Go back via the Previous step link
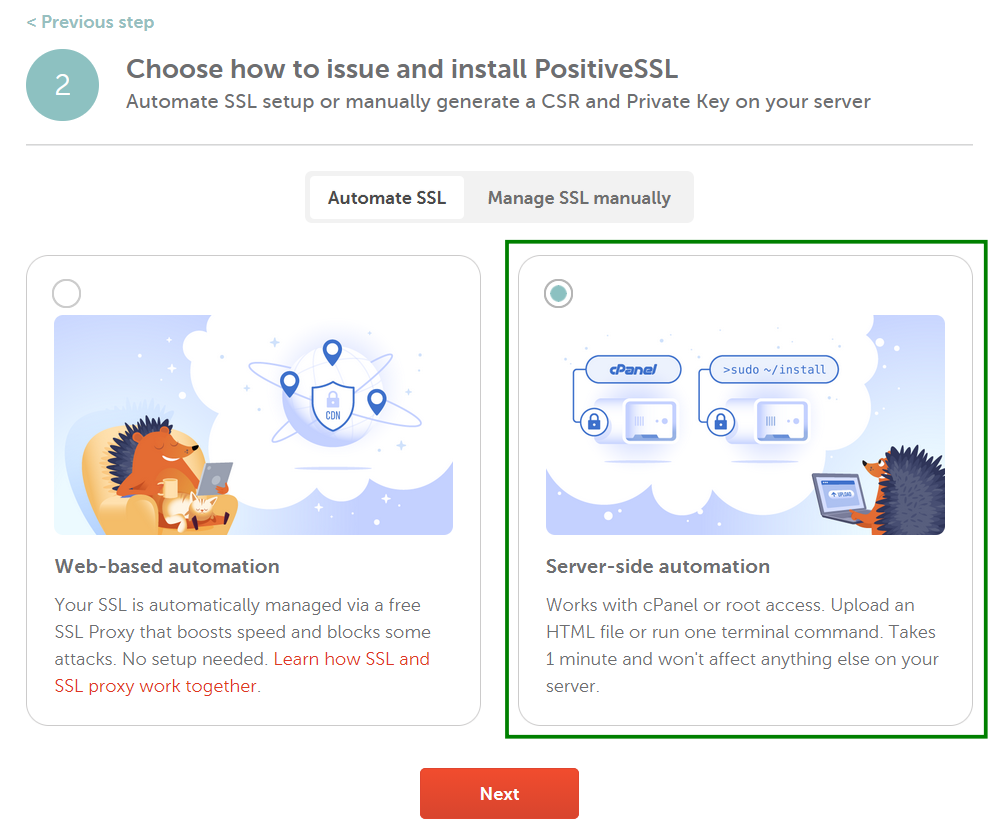 pyautogui.click(x=90, y=21)
